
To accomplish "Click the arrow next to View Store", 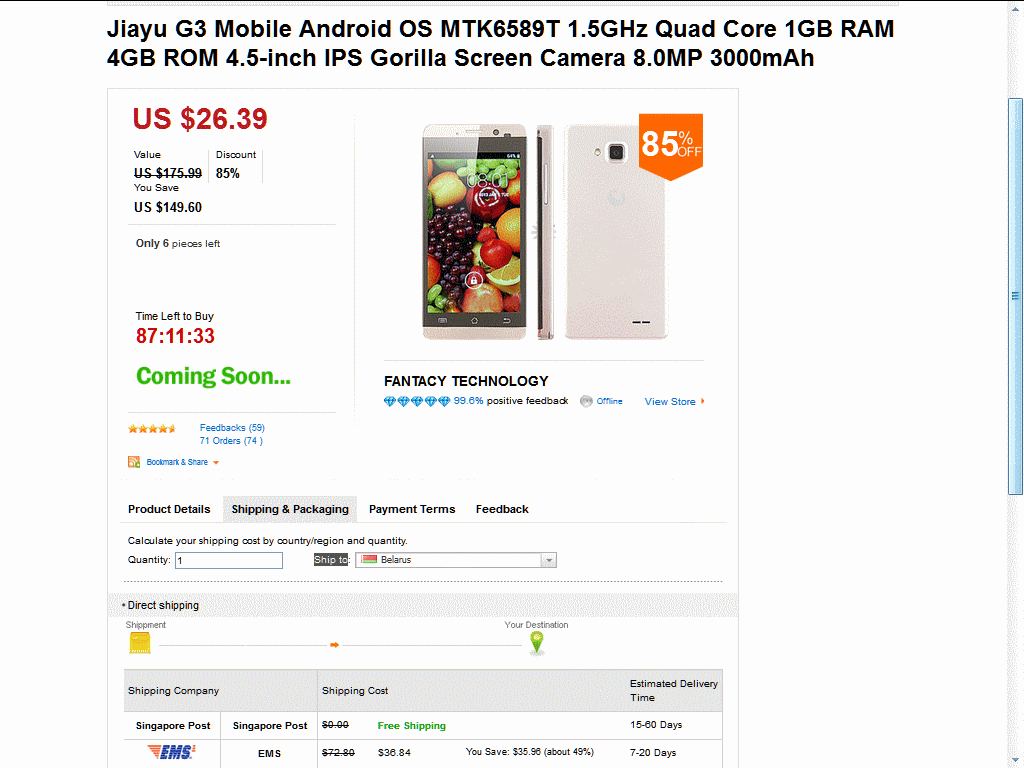I will click(703, 401).
